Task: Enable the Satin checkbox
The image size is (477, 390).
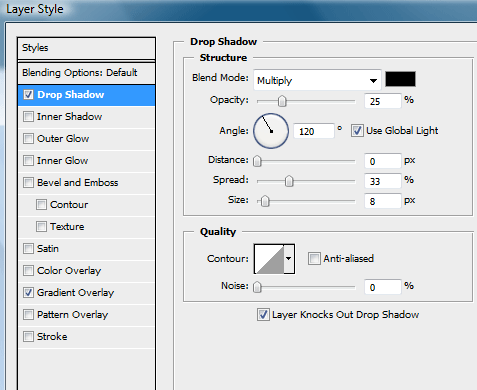Action: (28, 249)
